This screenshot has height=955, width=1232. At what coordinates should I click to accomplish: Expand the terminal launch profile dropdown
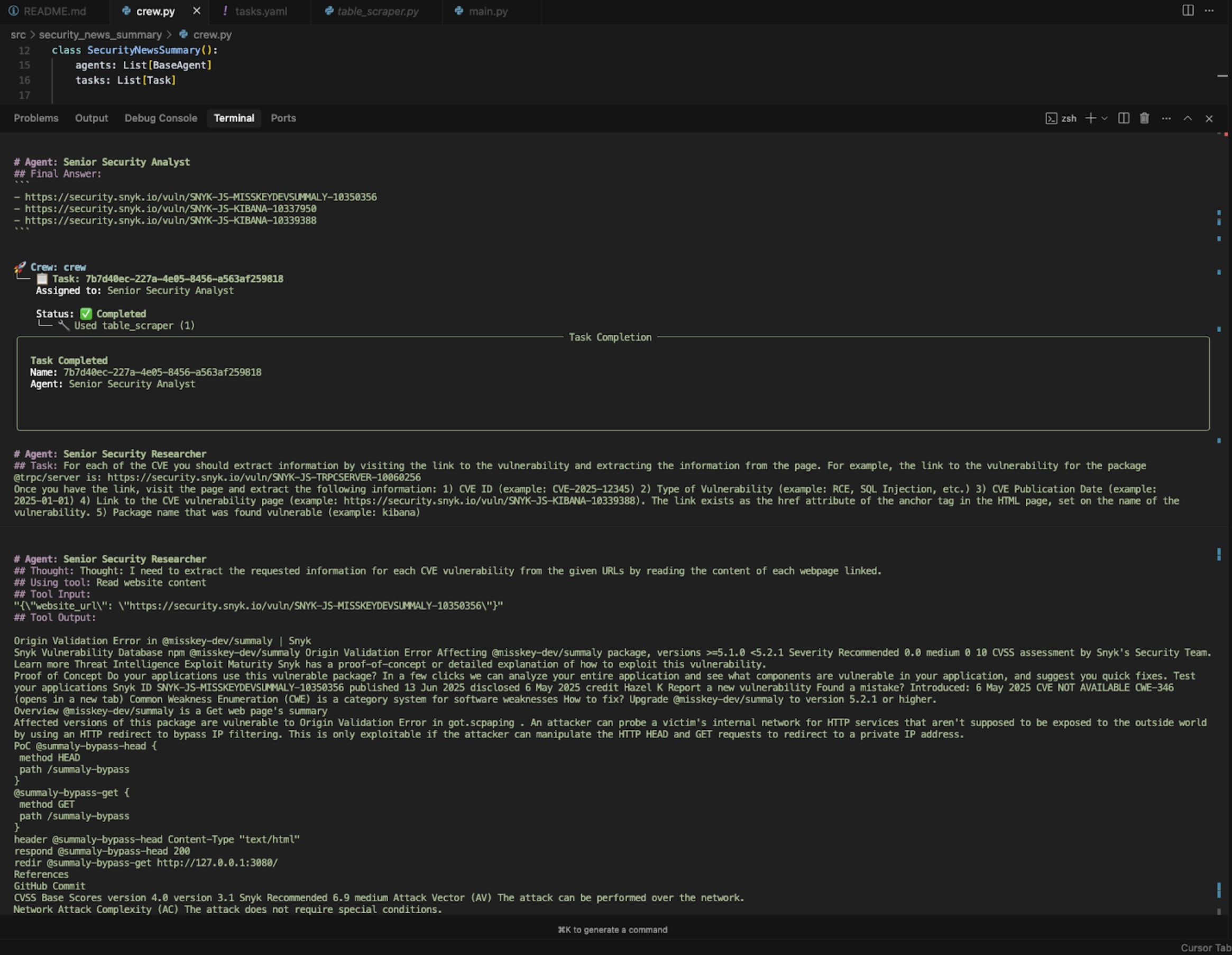coord(1105,118)
